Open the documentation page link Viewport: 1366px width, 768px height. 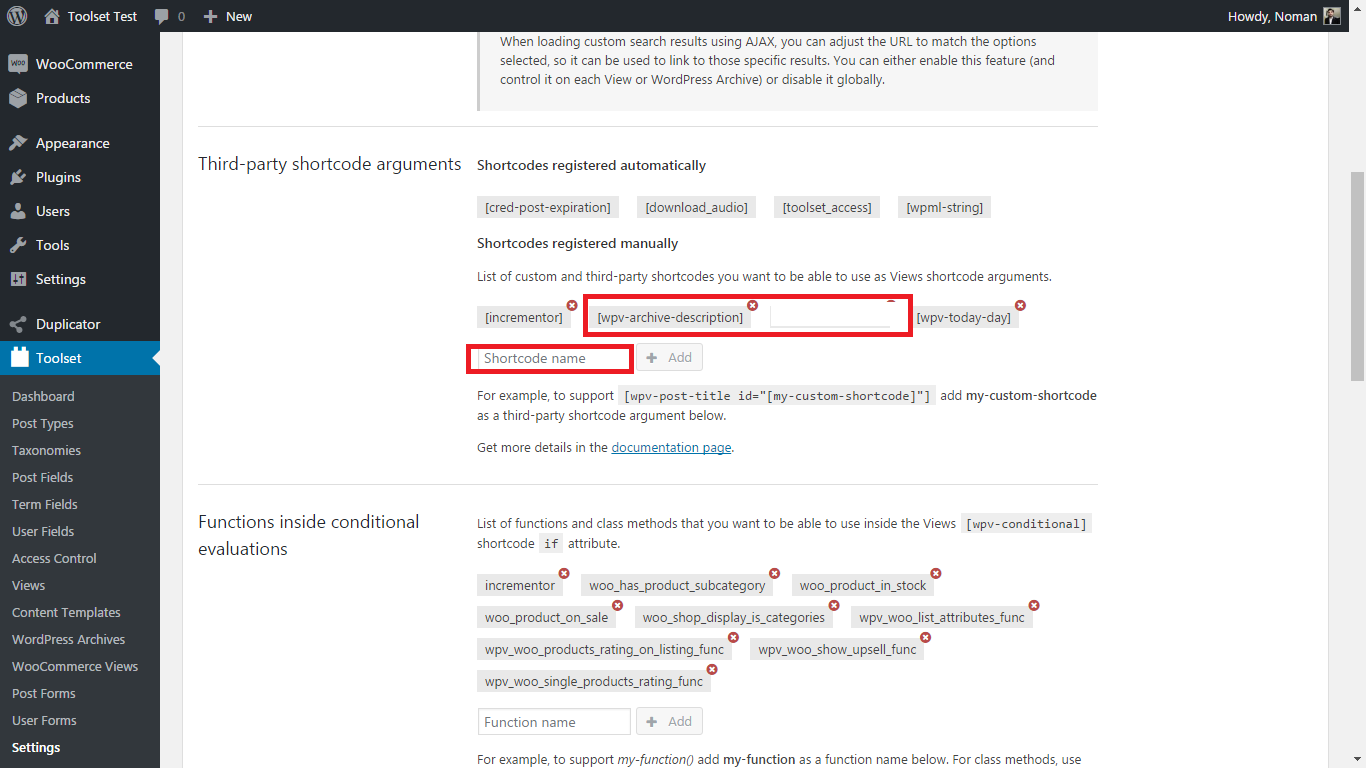click(x=671, y=447)
